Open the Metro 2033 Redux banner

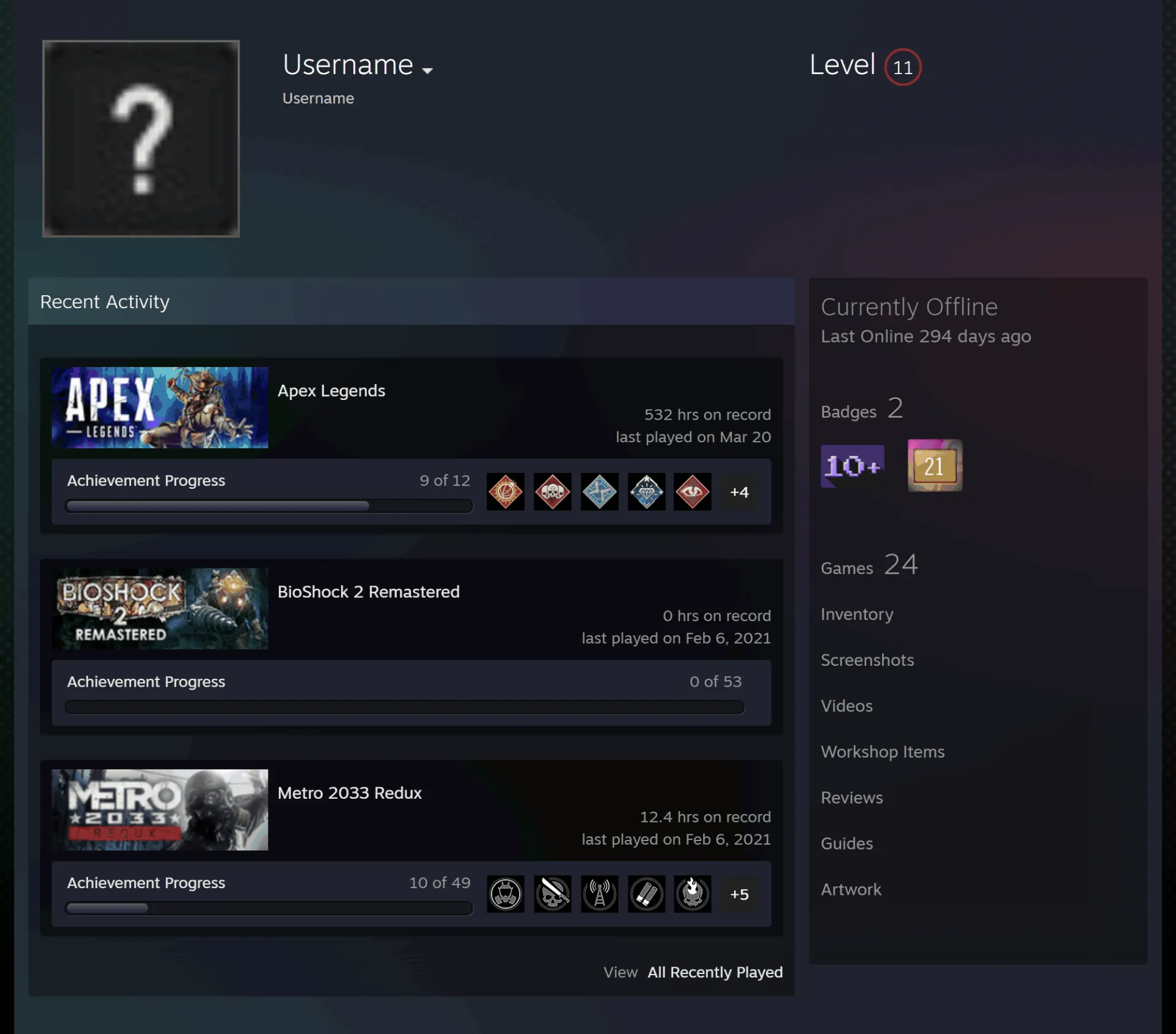(160, 810)
